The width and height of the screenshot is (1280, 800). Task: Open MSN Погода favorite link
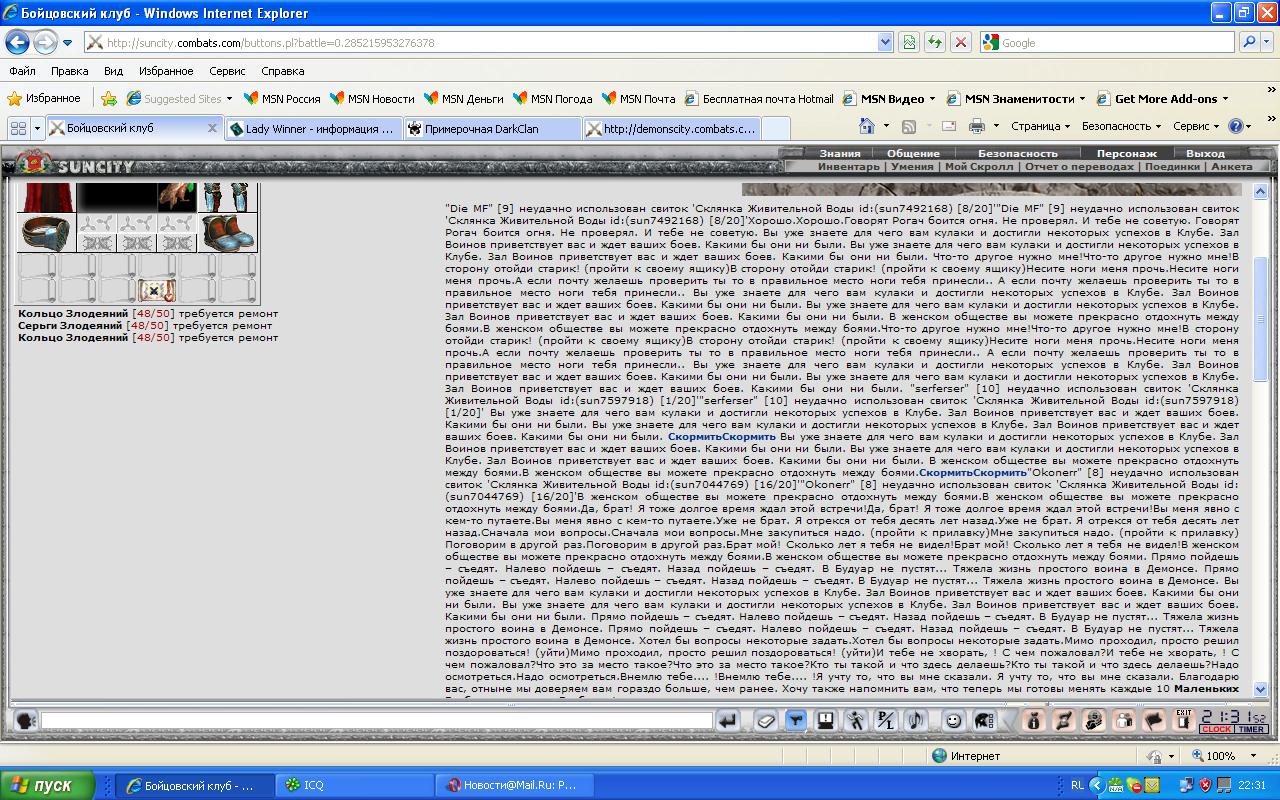tap(553, 99)
